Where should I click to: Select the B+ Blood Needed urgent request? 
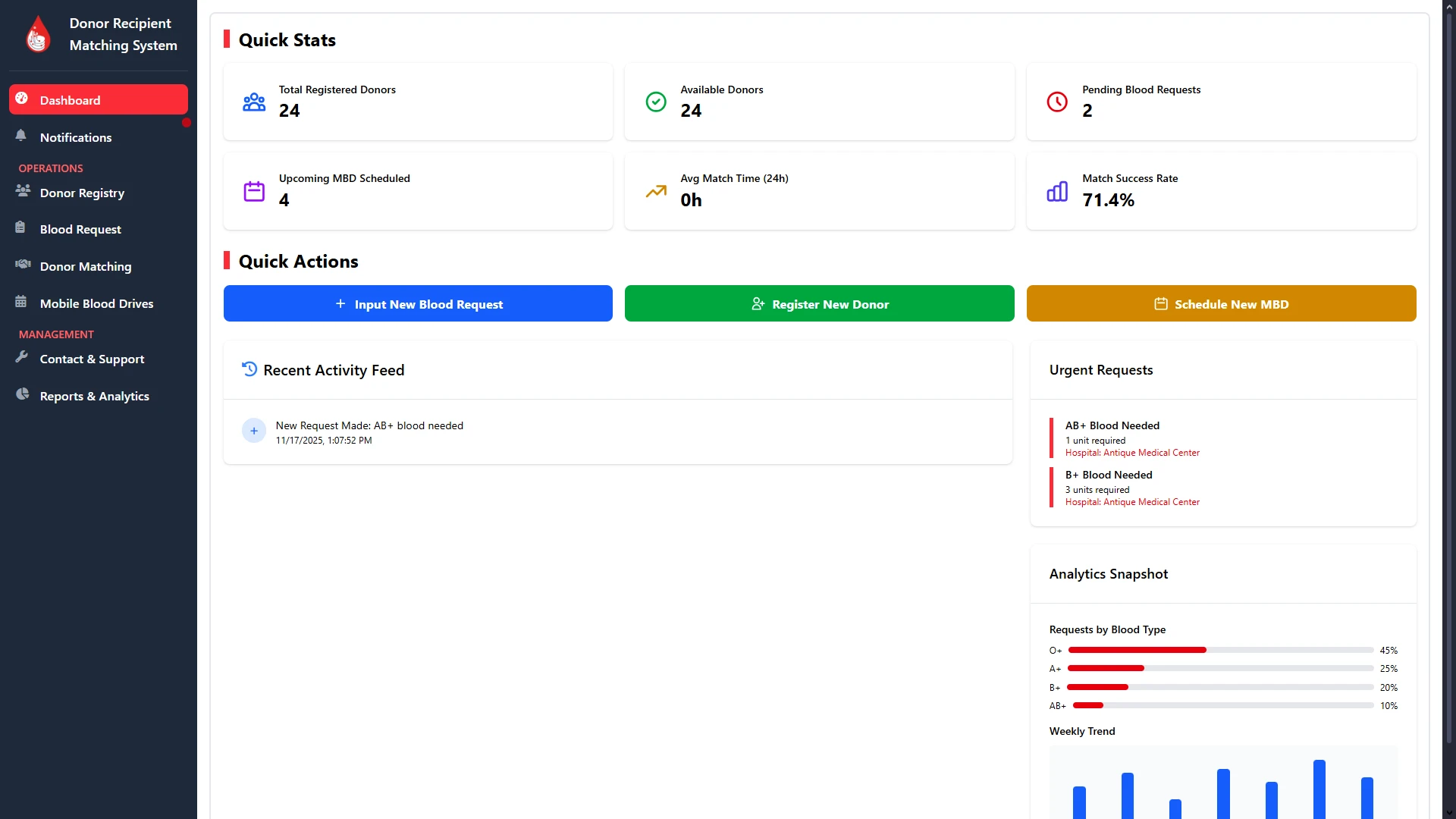coord(1223,488)
